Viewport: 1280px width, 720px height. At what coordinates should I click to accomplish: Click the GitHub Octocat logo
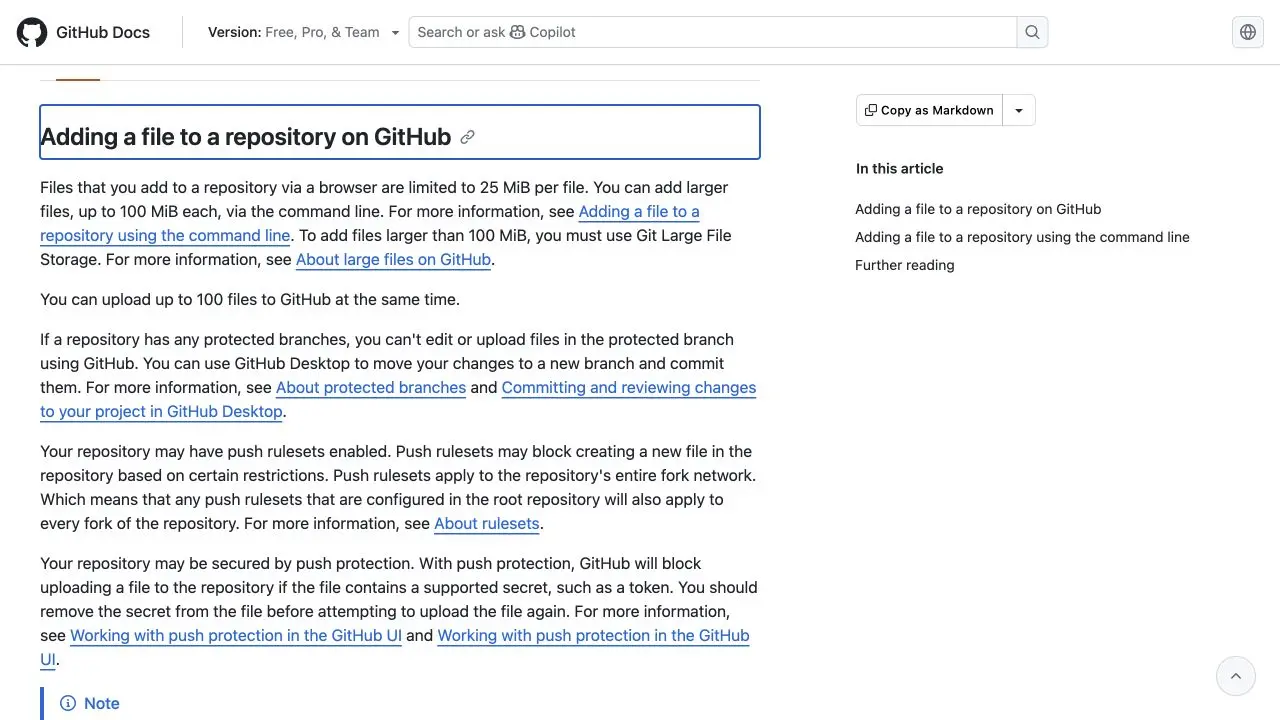point(32,32)
